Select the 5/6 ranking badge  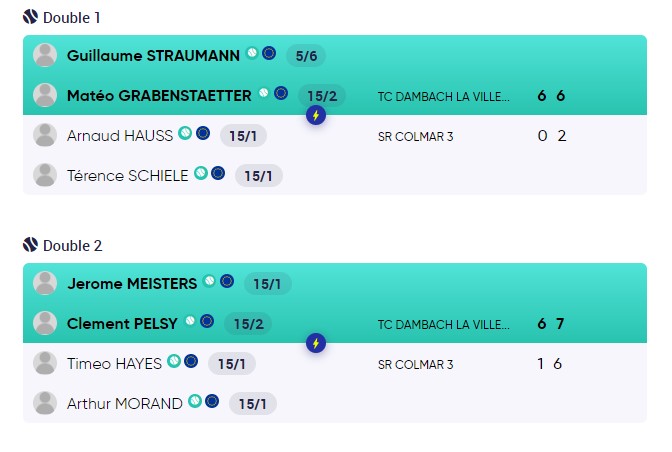pos(306,56)
